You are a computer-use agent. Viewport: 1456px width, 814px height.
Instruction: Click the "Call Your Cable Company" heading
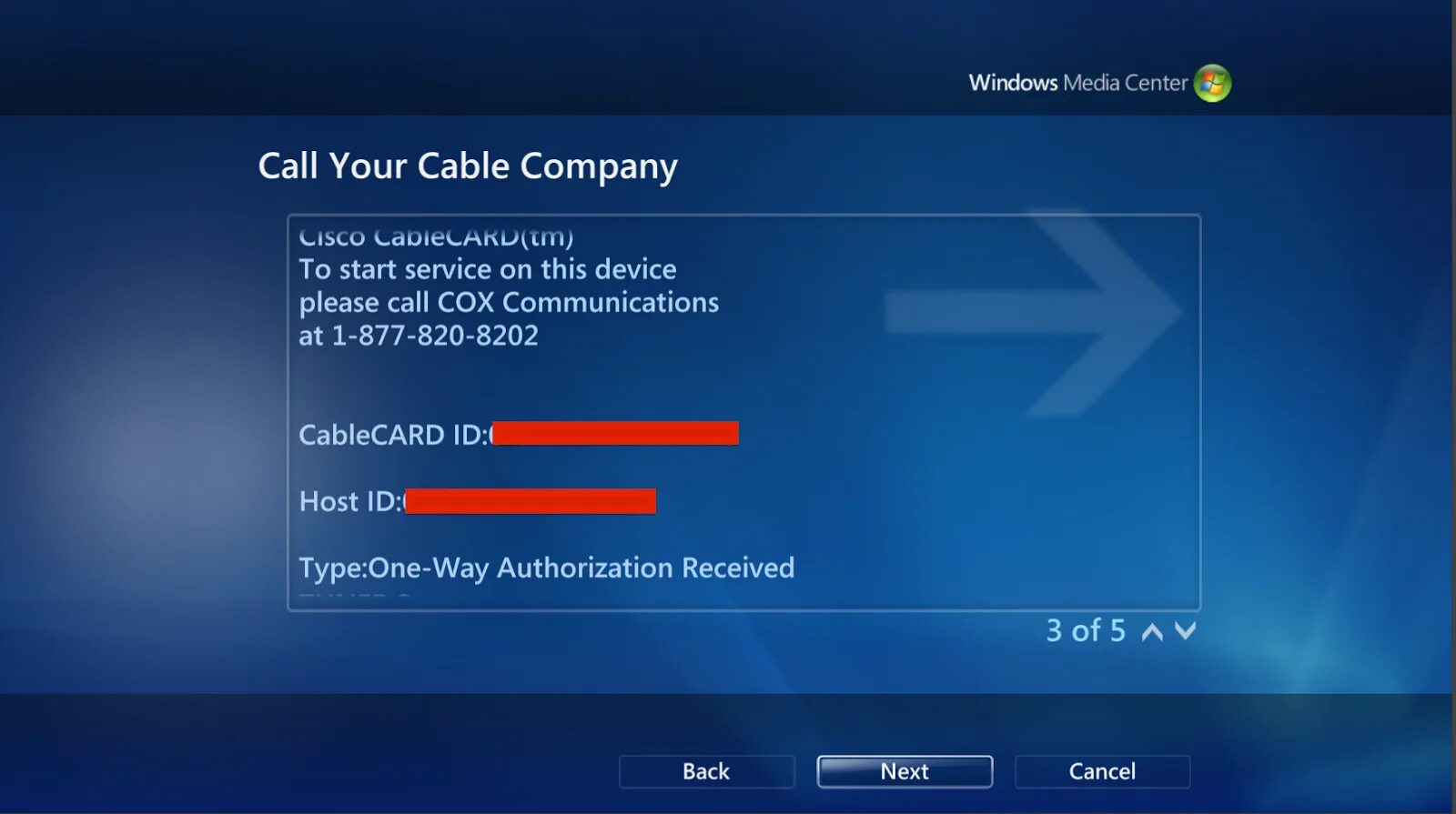pyautogui.click(x=468, y=166)
